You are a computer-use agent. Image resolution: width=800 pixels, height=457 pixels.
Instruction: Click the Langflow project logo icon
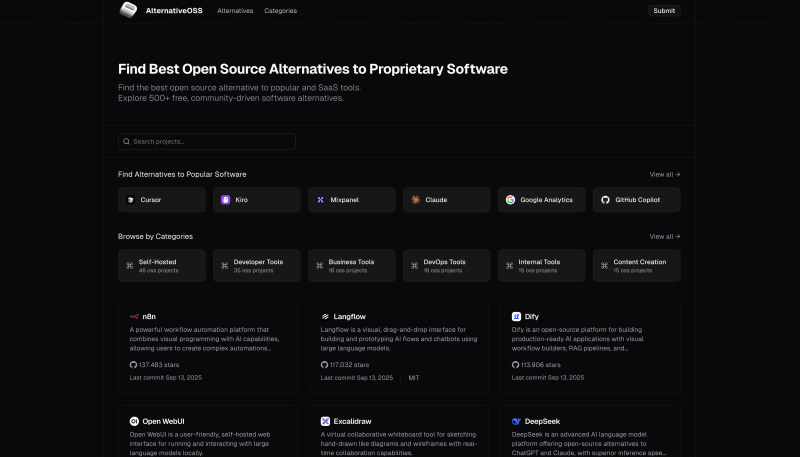(x=325, y=317)
